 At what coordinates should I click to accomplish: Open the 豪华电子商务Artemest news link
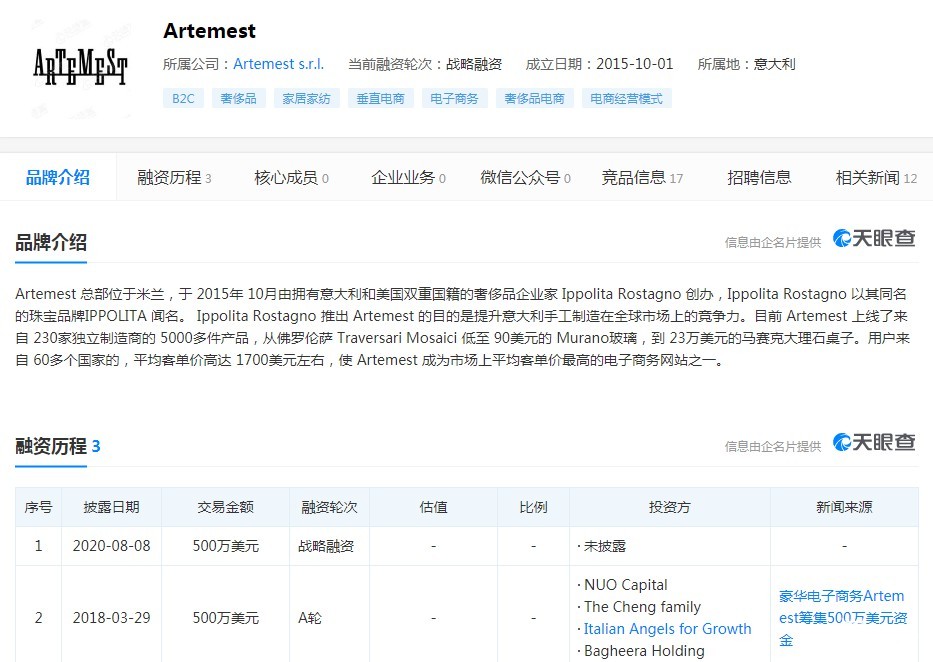[x=843, y=618]
